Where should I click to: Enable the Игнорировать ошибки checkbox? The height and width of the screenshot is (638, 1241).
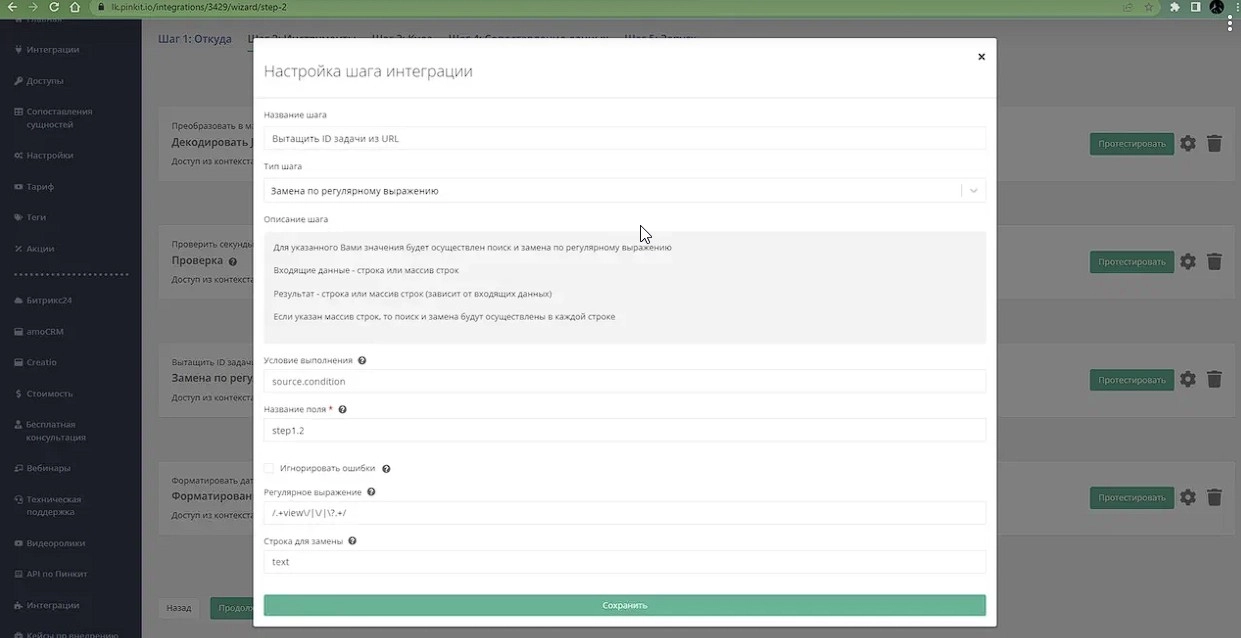pos(269,468)
